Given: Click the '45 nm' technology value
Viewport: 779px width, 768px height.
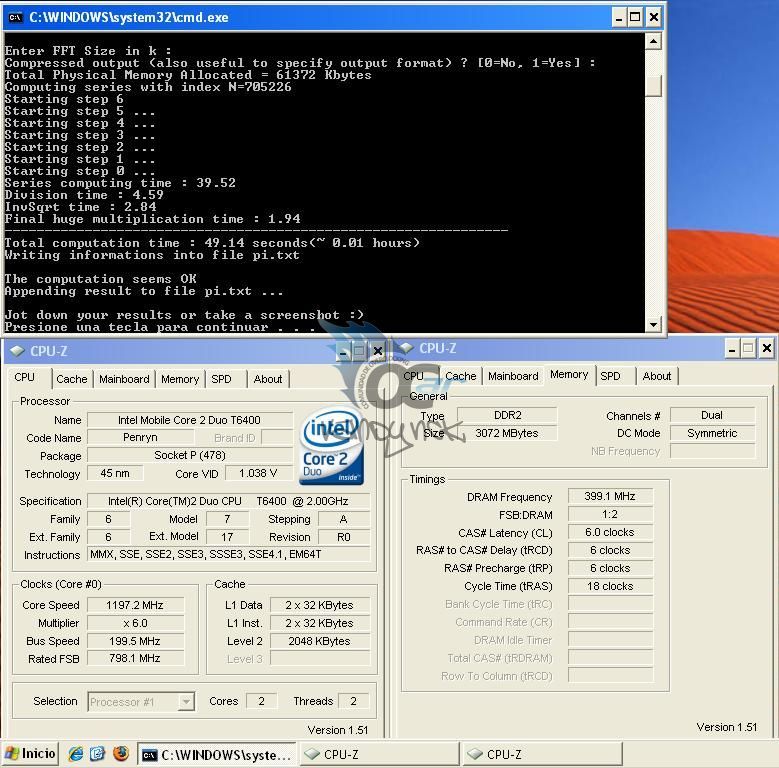Looking at the screenshot, I should pyautogui.click(x=115, y=473).
